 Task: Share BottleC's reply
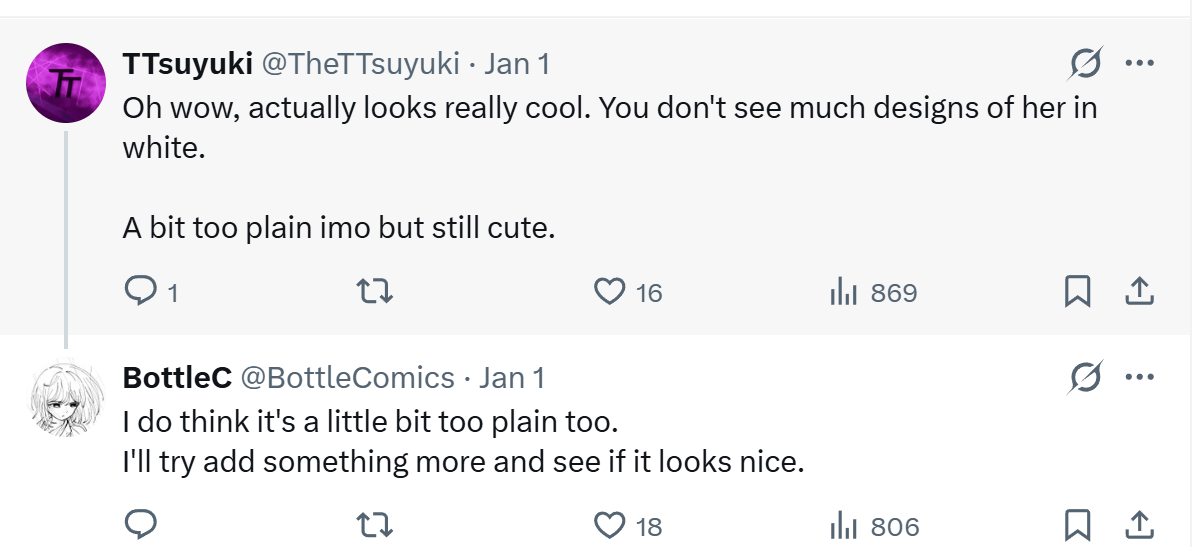1139,525
